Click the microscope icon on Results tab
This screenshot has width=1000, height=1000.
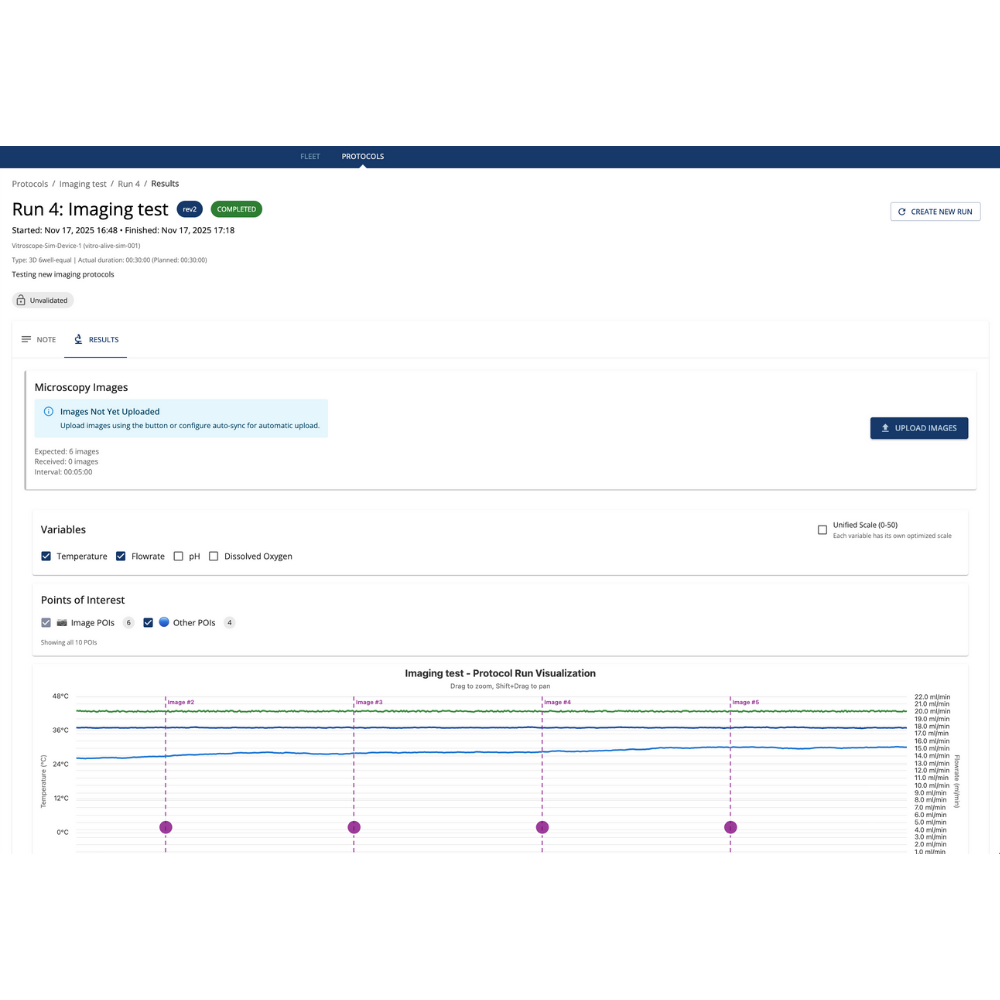point(78,339)
